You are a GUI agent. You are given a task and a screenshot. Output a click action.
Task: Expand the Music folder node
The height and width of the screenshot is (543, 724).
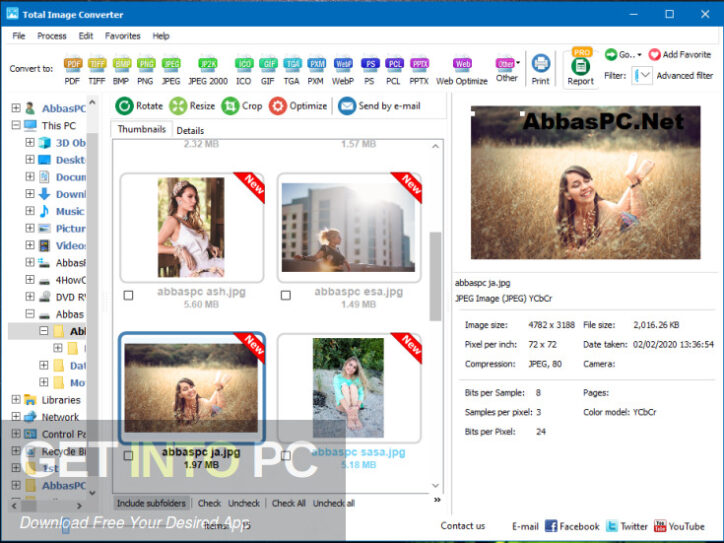(x=30, y=211)
